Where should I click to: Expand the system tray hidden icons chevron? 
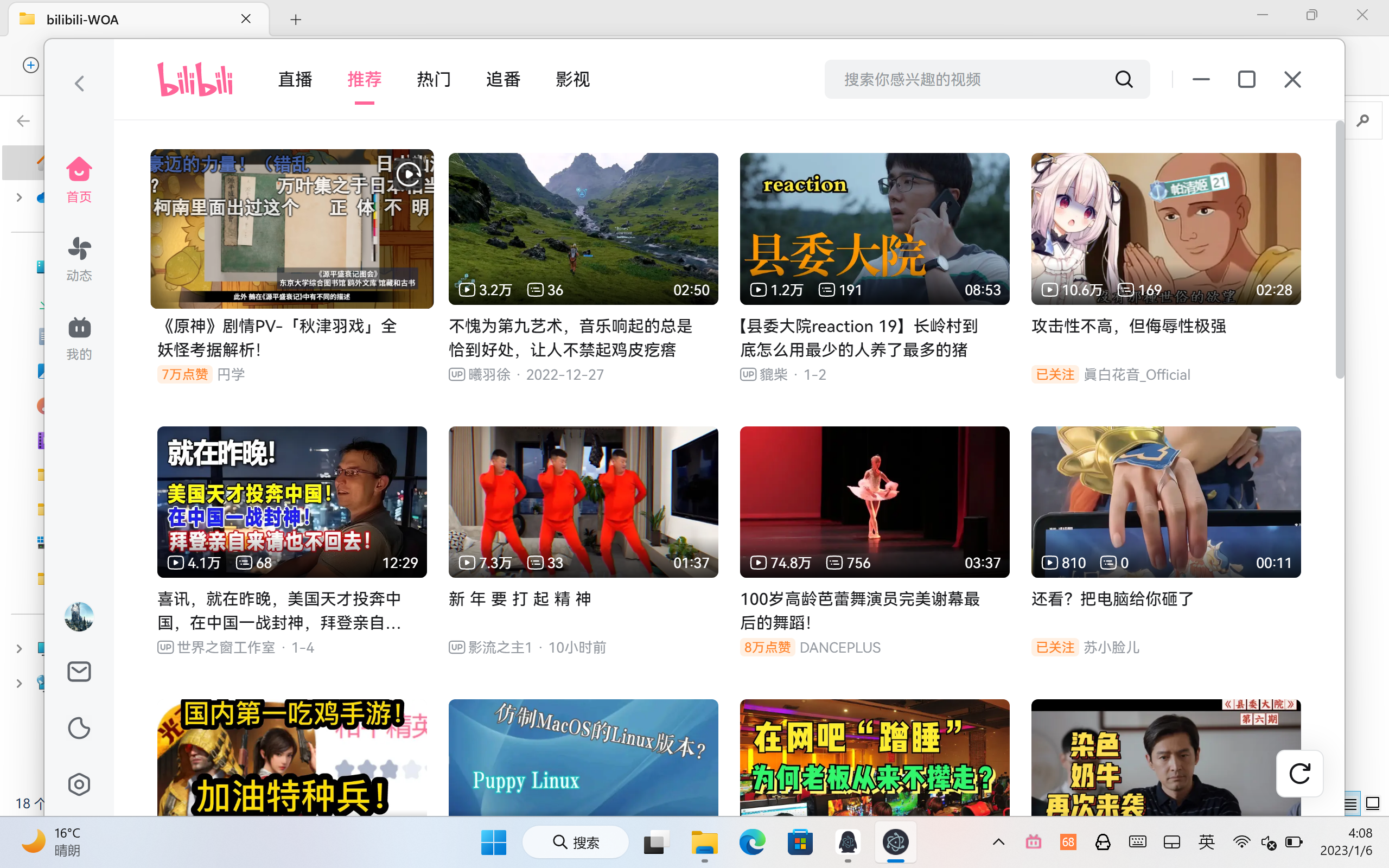(x=998, y=842)
